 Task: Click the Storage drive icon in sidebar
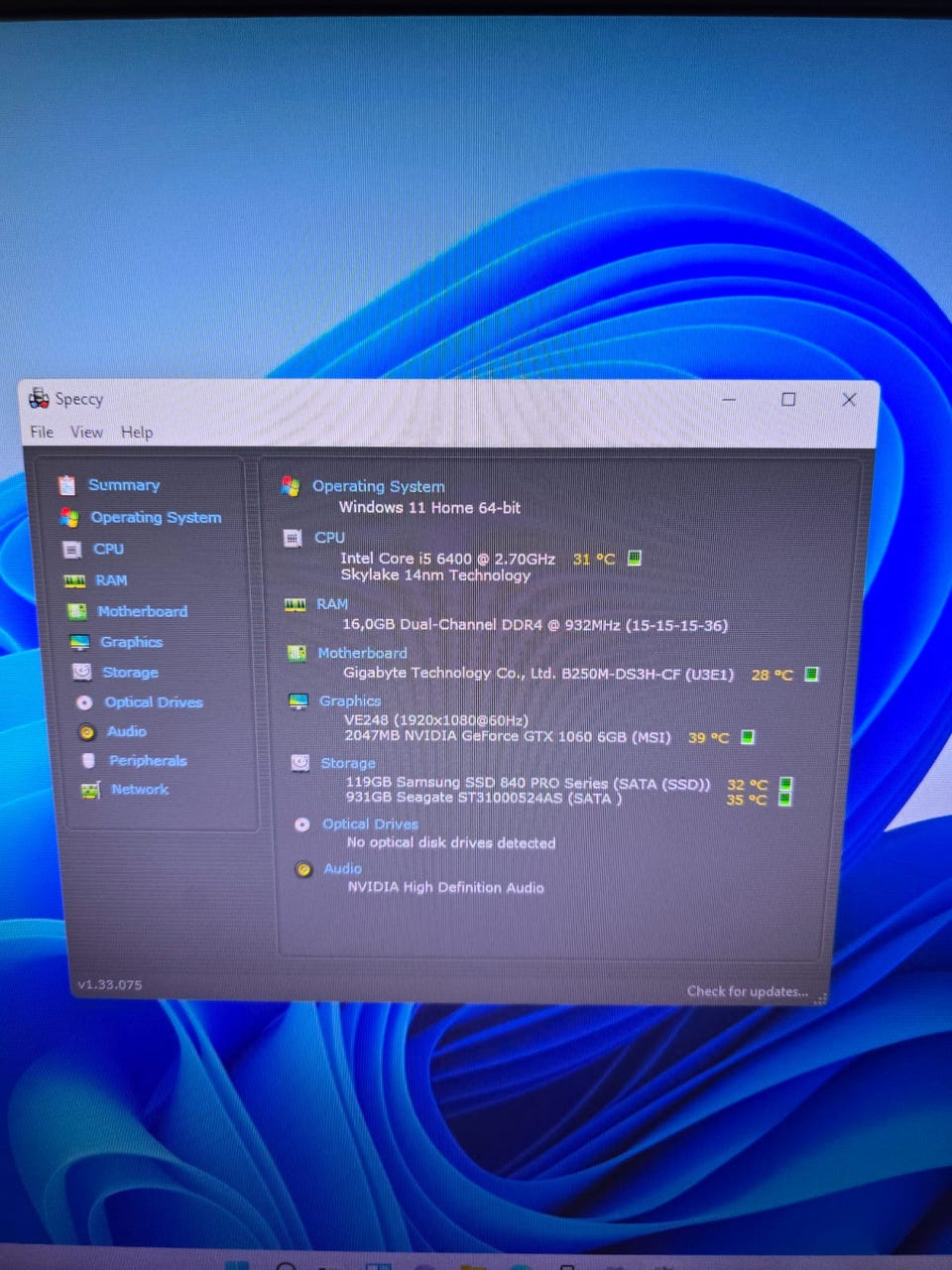pyautogui.click(x=81, y=672)
